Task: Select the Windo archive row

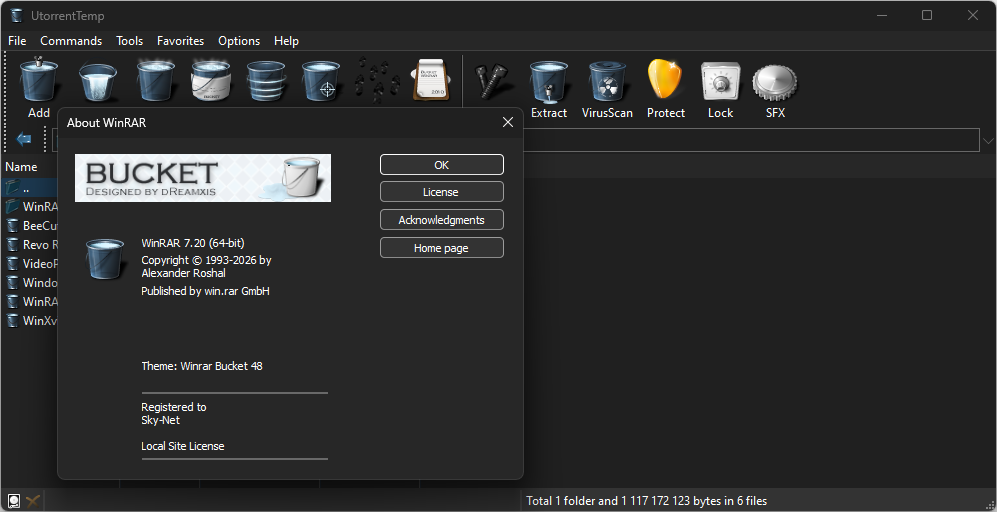Action: (x=30, y=282)
